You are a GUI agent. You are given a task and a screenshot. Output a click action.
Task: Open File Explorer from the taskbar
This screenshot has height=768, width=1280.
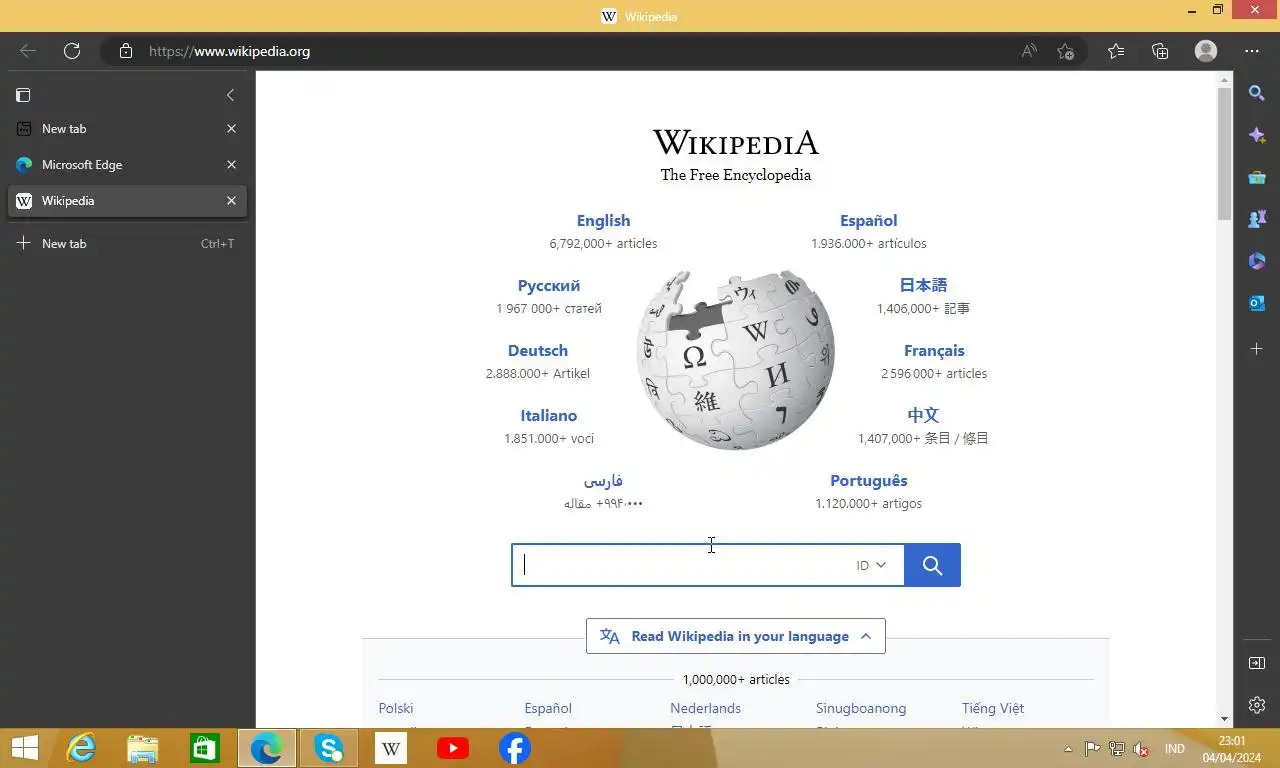tap(143, 748)
